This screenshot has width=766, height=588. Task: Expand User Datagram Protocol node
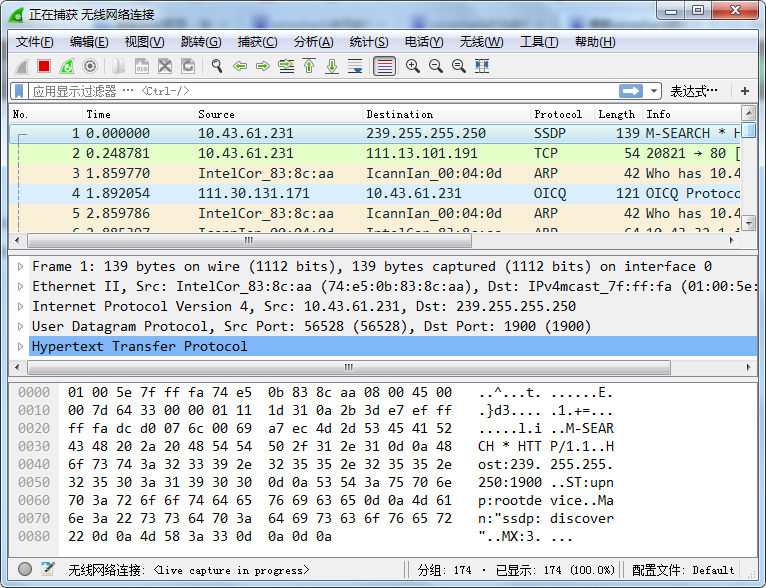pyautogui.click(x=20, y=327)
